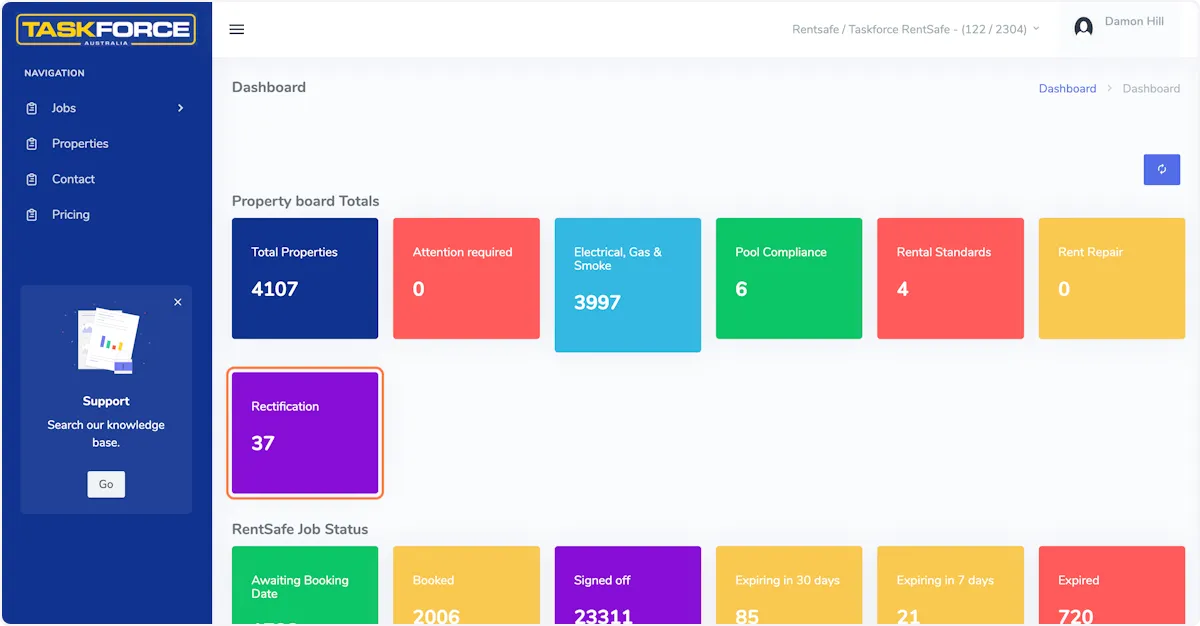Screen dimensions: 1200x626
Task: Click the Pricing clipboard icon
Action: point(32,215)
